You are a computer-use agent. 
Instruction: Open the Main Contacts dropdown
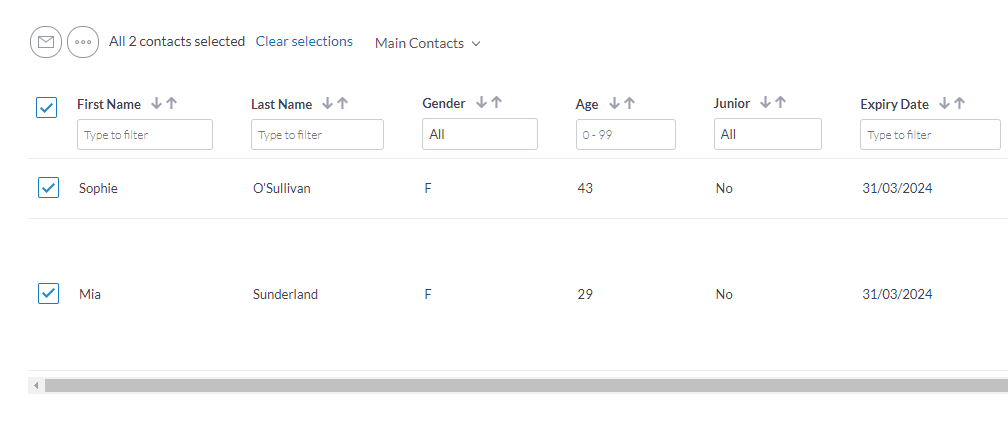[x=428, y=43]
